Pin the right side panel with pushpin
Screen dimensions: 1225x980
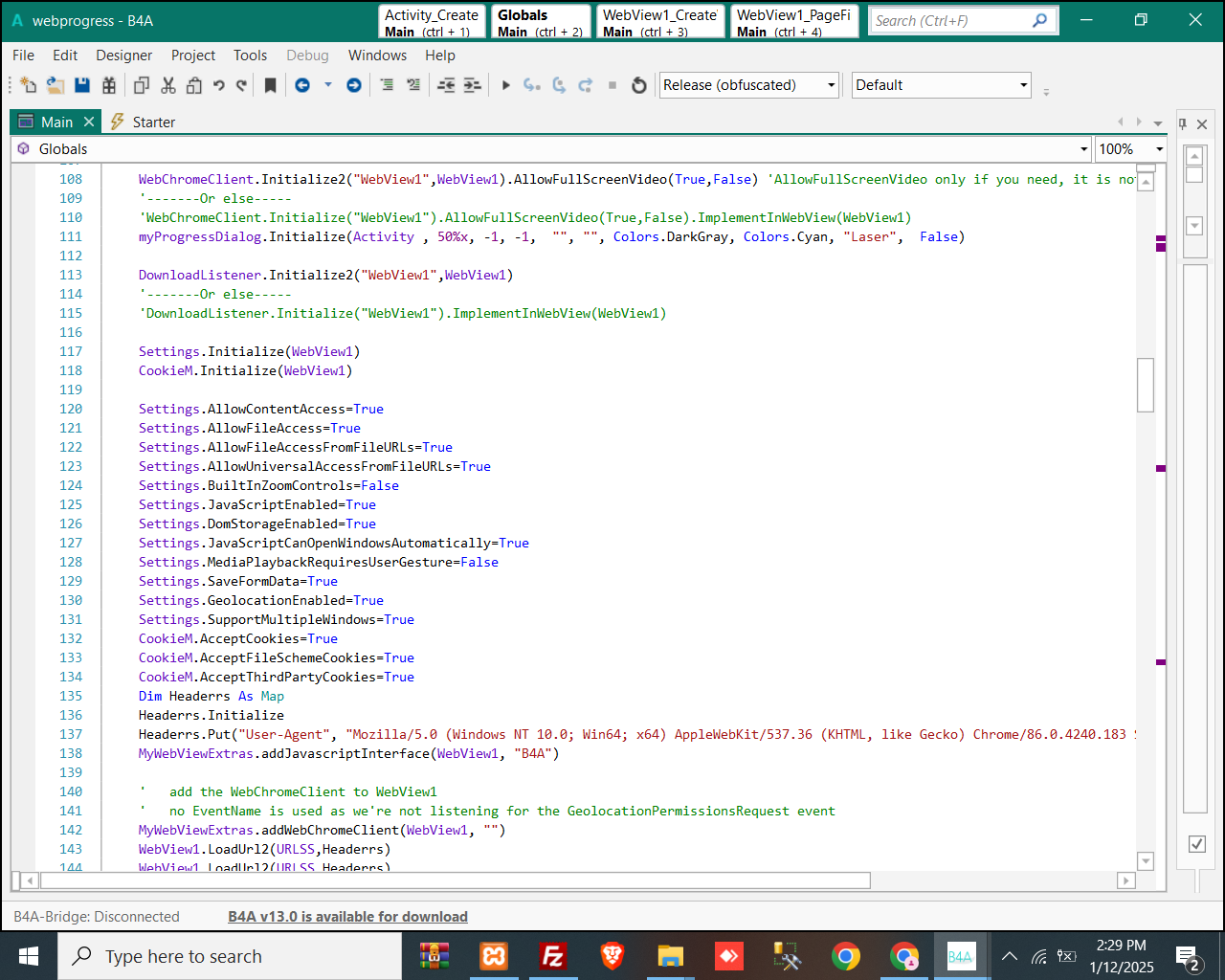coord(1183,123)
